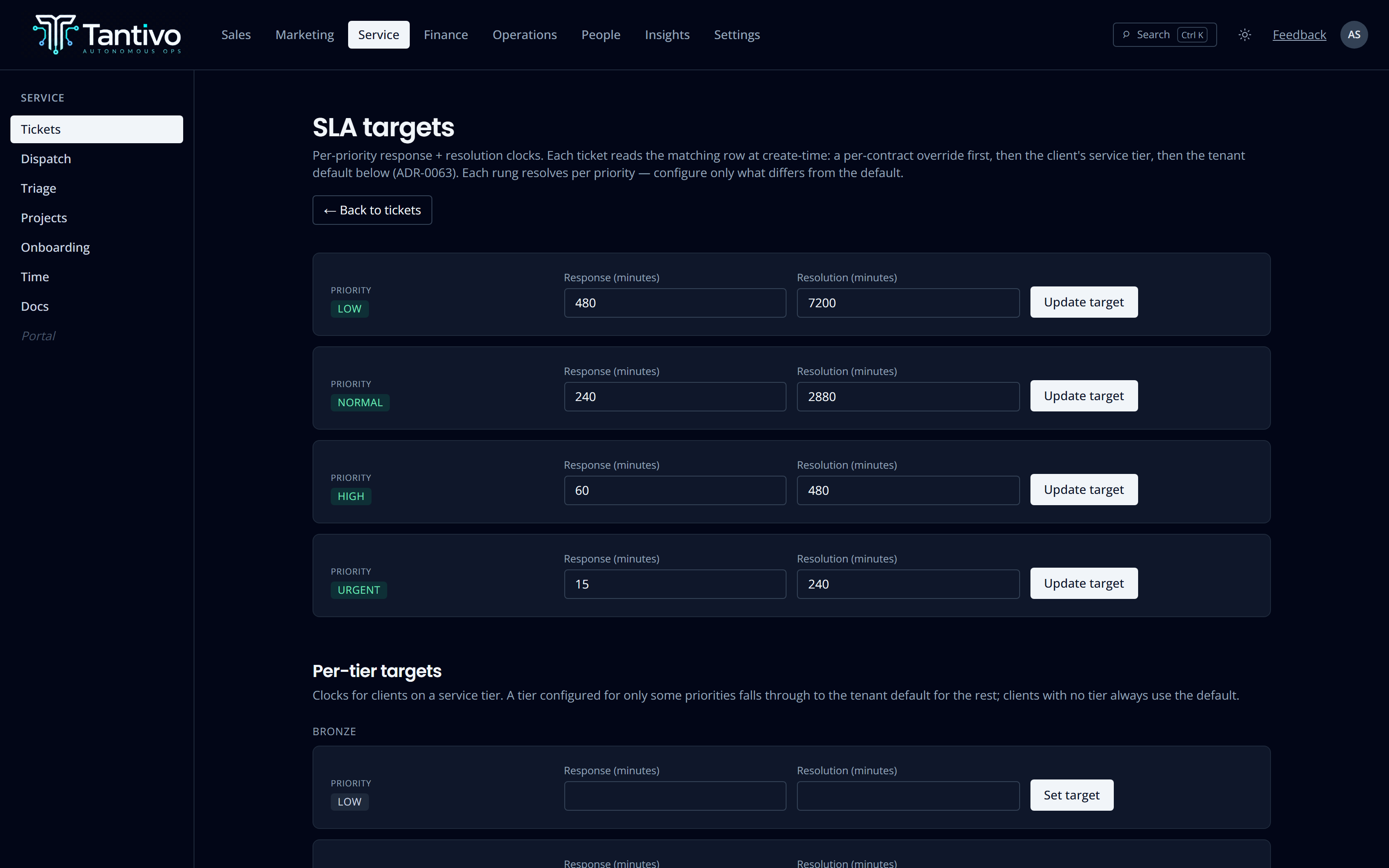Open Docs in the sidebar
The width and height of the screenshot is (1389, 868).
point(96,306)
